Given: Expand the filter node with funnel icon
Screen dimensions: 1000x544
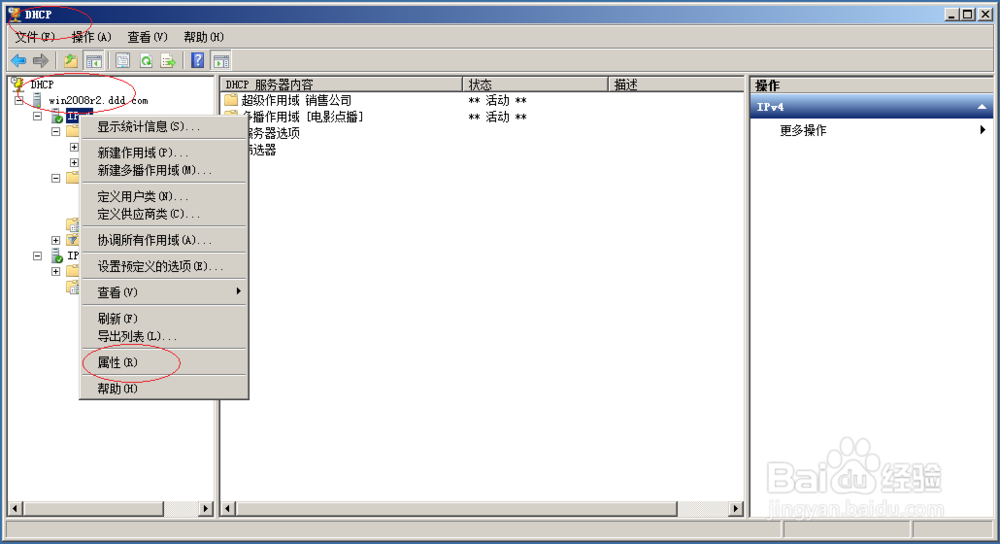Looking at the screenshot, I should click(x=56, y=240).
